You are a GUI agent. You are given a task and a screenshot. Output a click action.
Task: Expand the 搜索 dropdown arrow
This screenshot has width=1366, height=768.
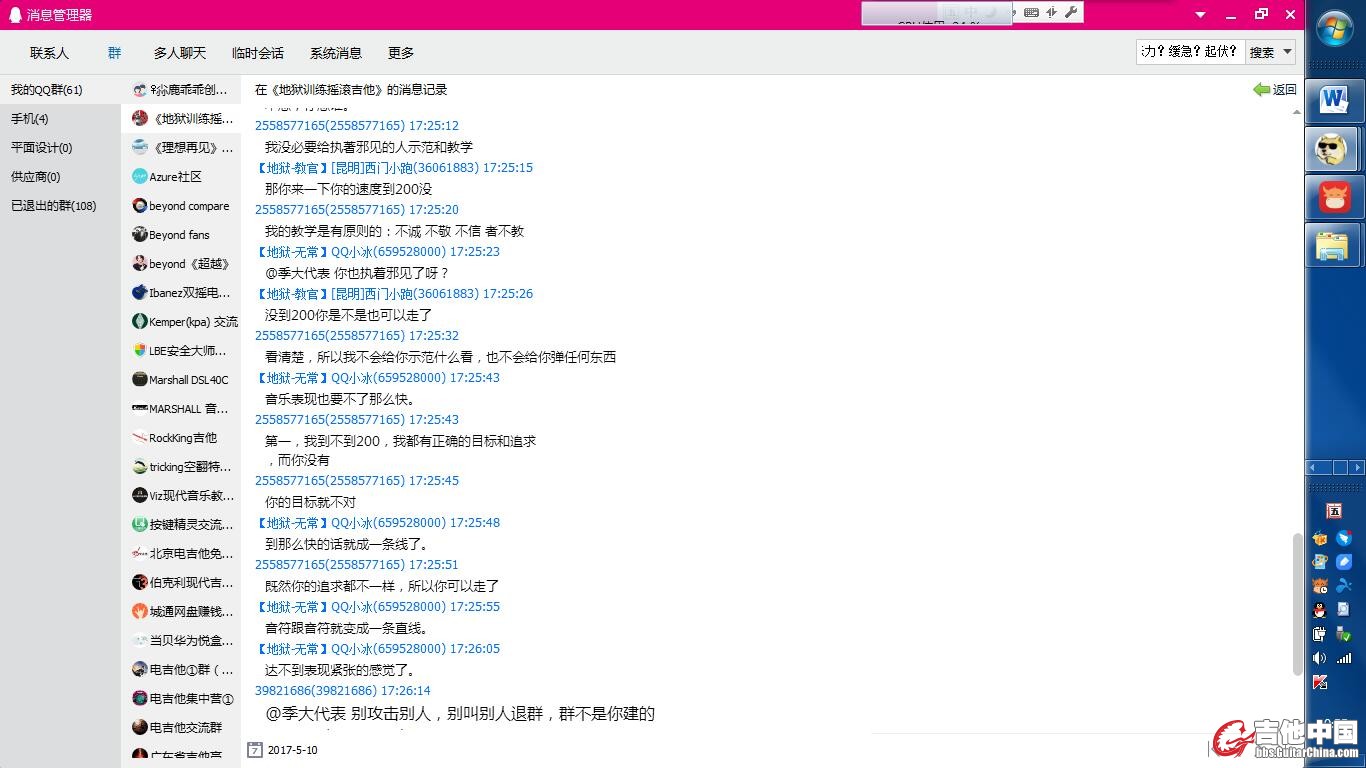click(1288, 52)
